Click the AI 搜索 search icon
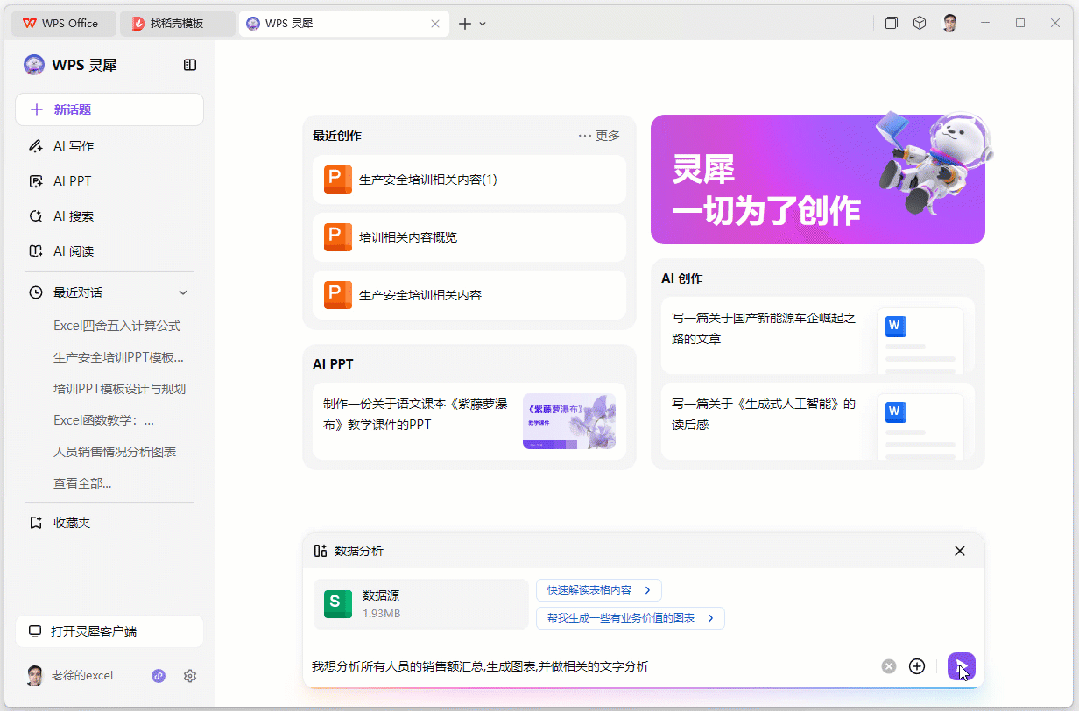This screenshot has width=1079, height=711. (x=36, y=216)
